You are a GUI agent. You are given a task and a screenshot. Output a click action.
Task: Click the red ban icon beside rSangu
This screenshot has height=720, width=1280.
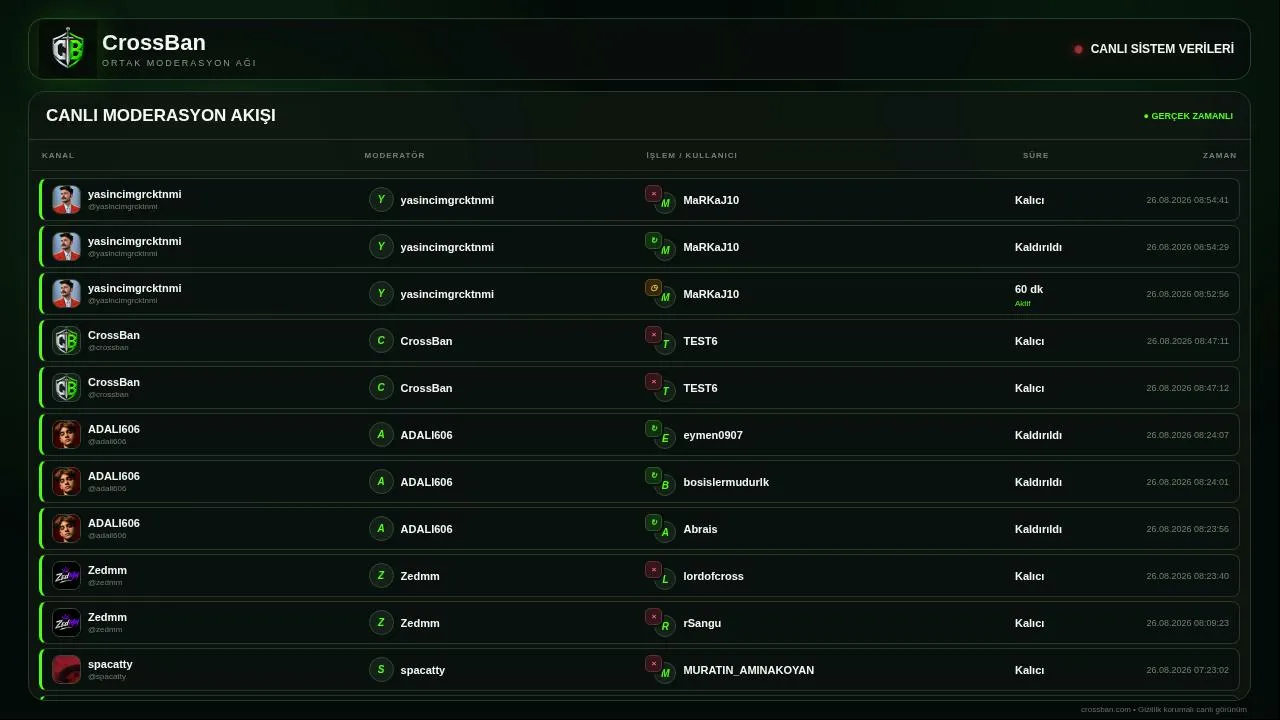click(x=653, y=616)
